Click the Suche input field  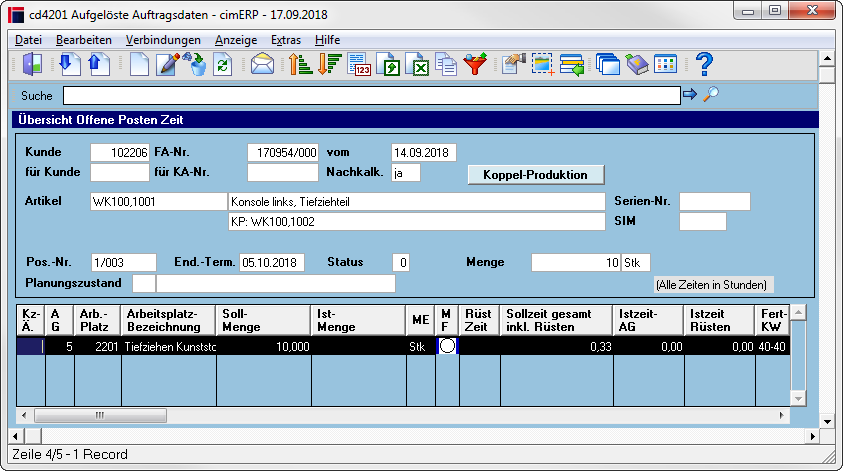(372, 96)
